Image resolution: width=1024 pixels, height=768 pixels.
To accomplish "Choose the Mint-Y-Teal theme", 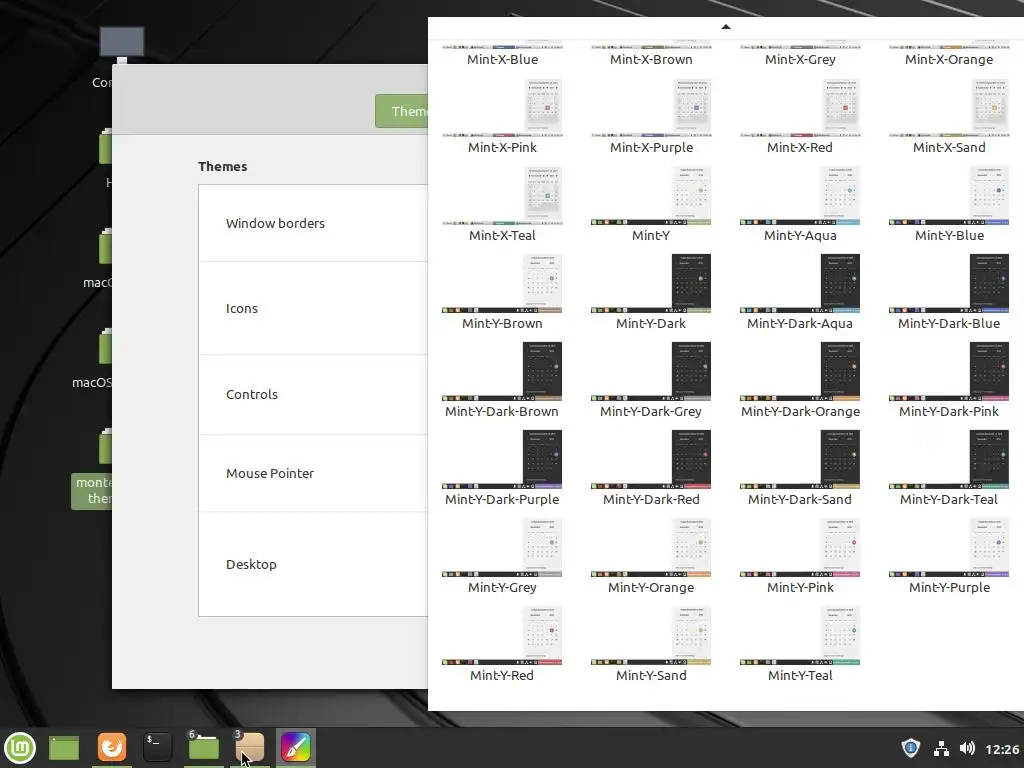I will [x=800, y=645].
